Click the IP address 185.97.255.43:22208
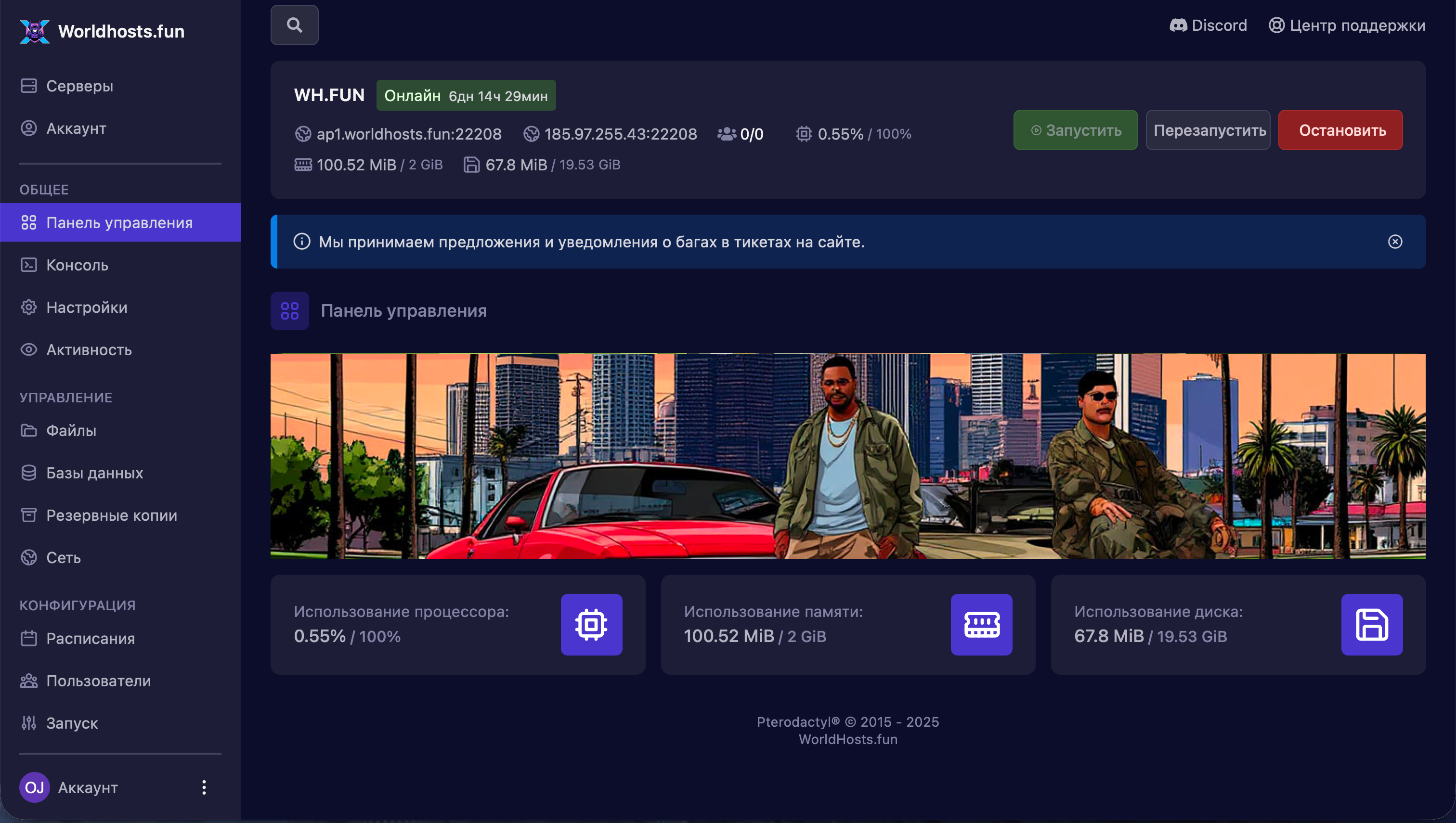This screenshot has height=823, width=1456. point(620,134)
